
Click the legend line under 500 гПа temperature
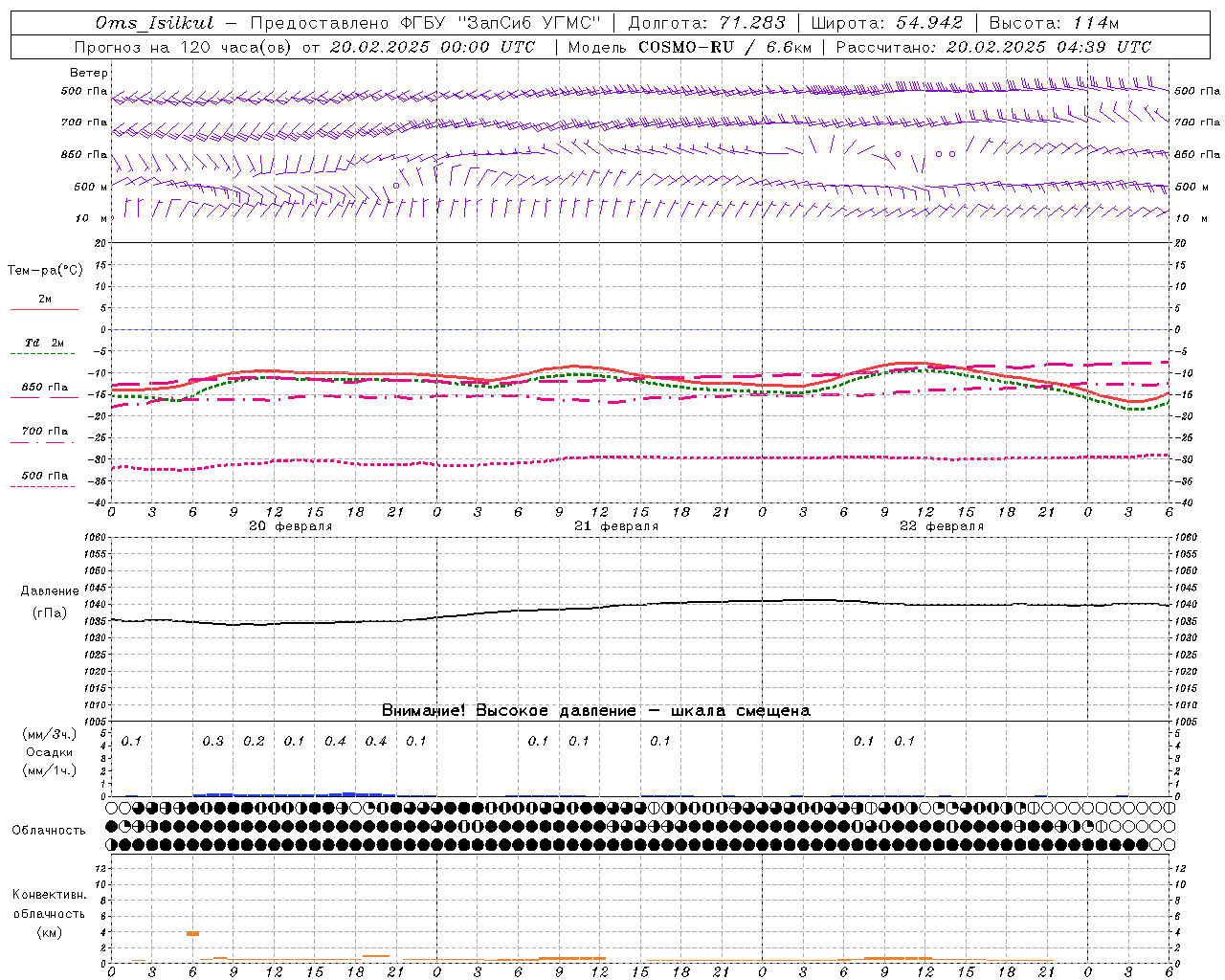pos(42,487)
